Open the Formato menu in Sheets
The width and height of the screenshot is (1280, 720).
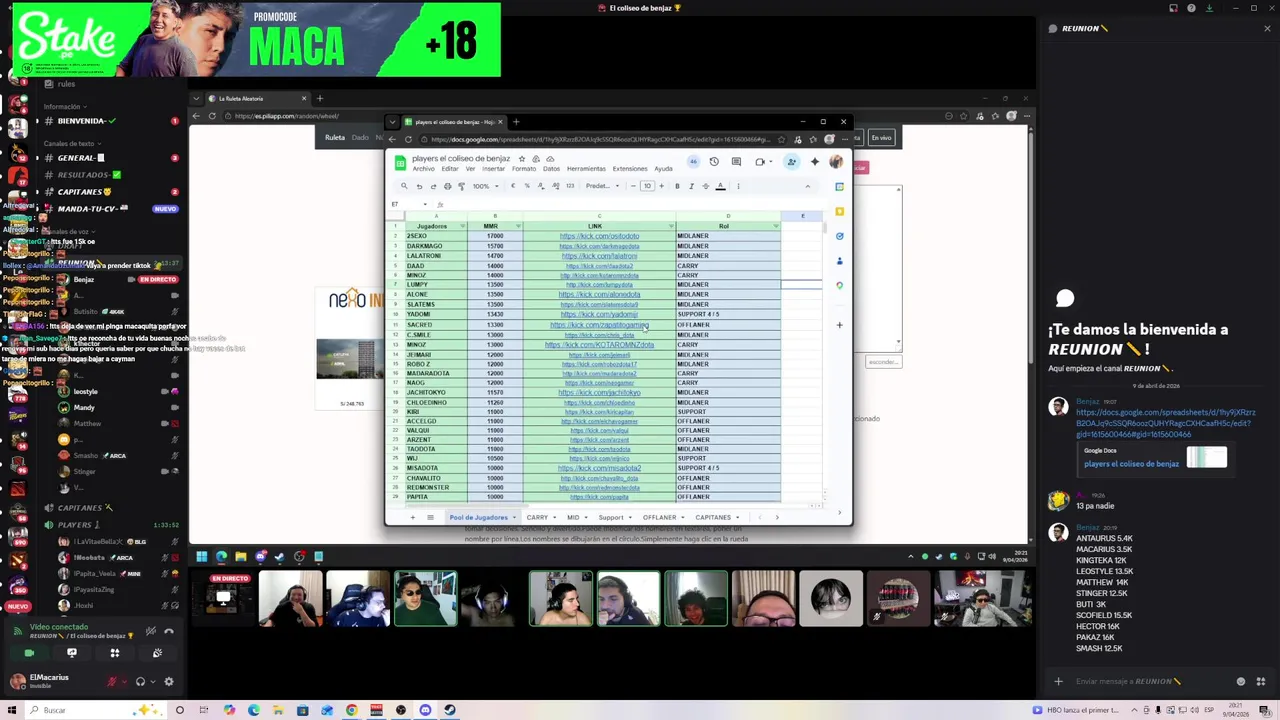click(524, 169)
